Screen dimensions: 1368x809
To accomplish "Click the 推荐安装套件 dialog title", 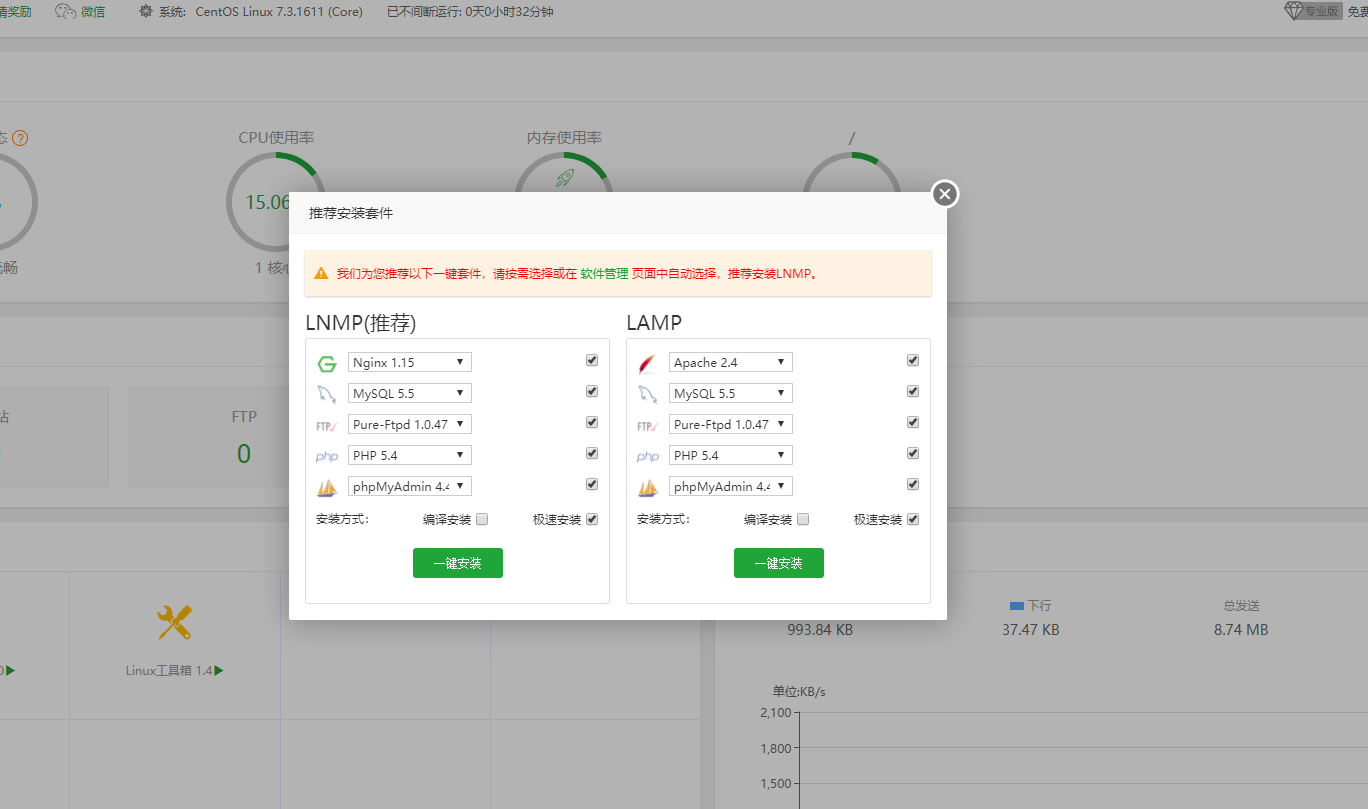I will (351, 214).
